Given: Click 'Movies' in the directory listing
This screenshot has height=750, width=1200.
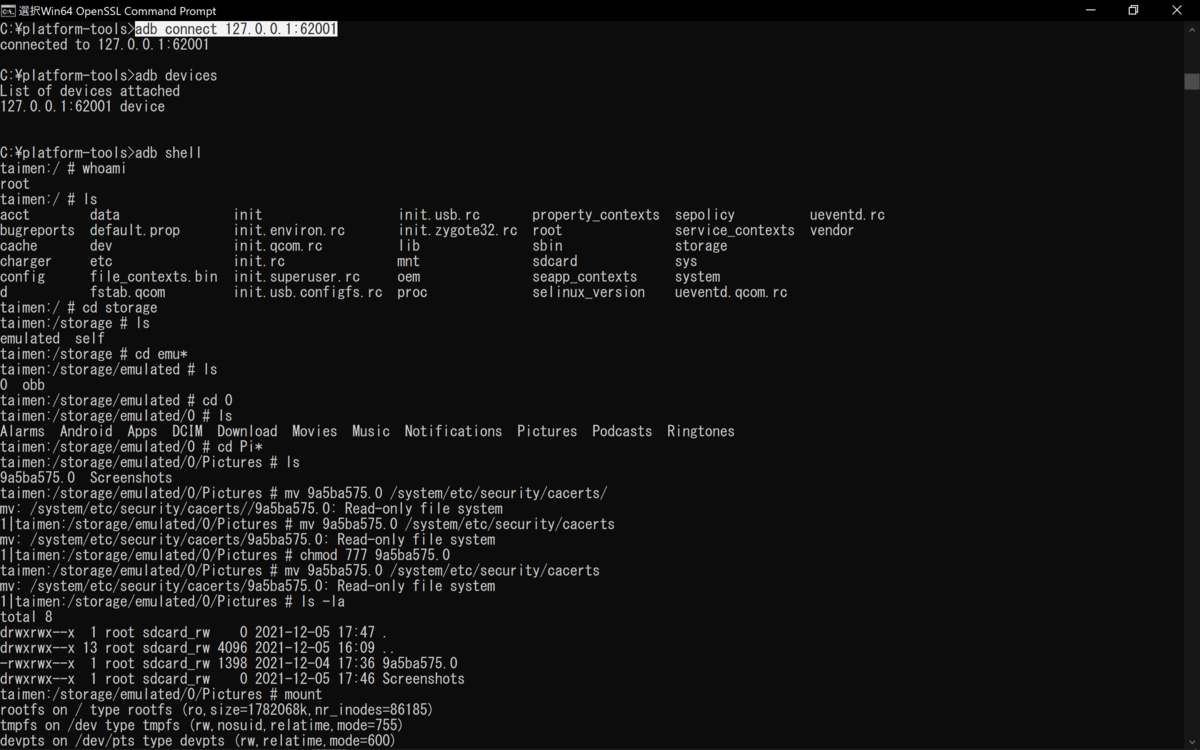Looking at the screenshot, I should [314, 431].
